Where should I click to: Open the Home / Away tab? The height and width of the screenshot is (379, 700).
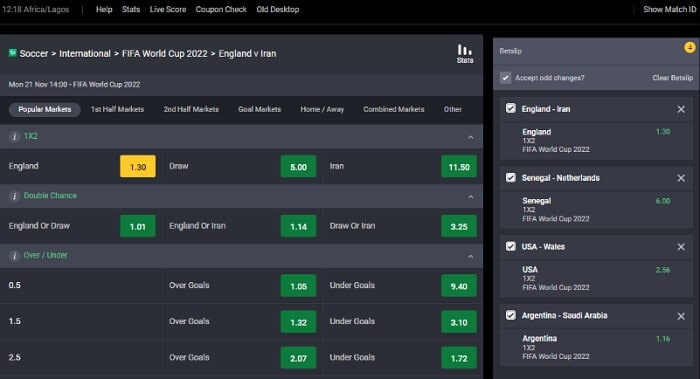pyautogui.click(x=322, y=109)
